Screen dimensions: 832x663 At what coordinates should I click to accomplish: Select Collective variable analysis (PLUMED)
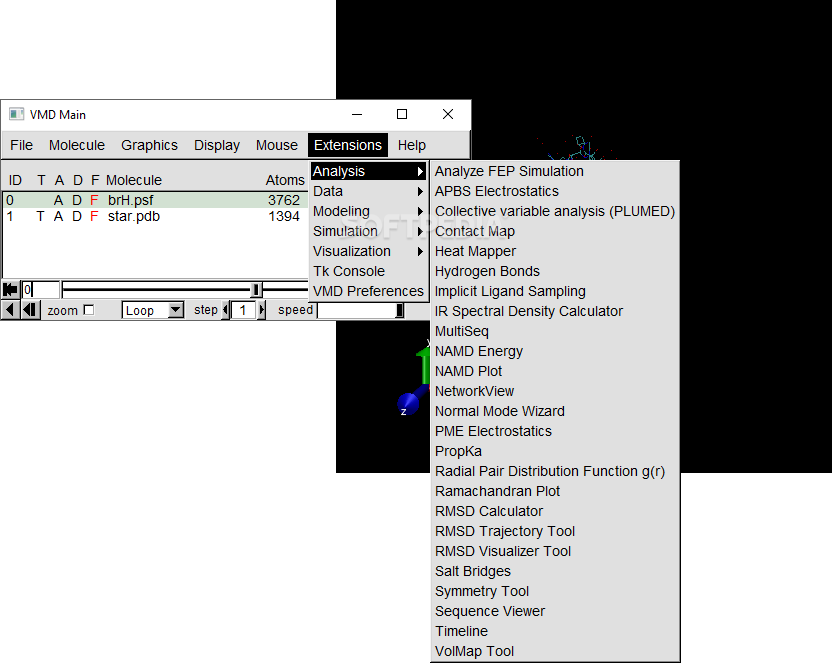click(554, 211)
